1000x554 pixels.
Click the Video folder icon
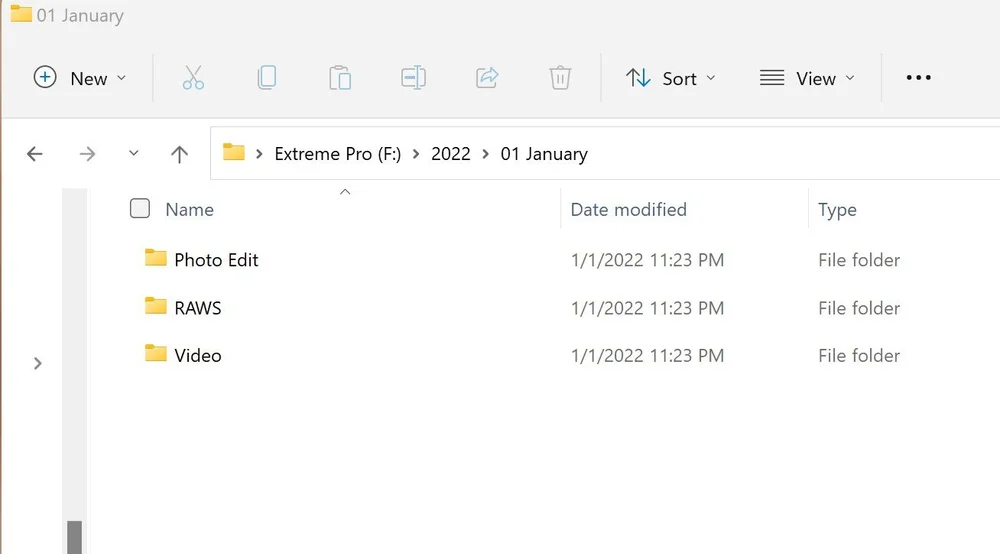pyautogui.click(x=155, y=354)
